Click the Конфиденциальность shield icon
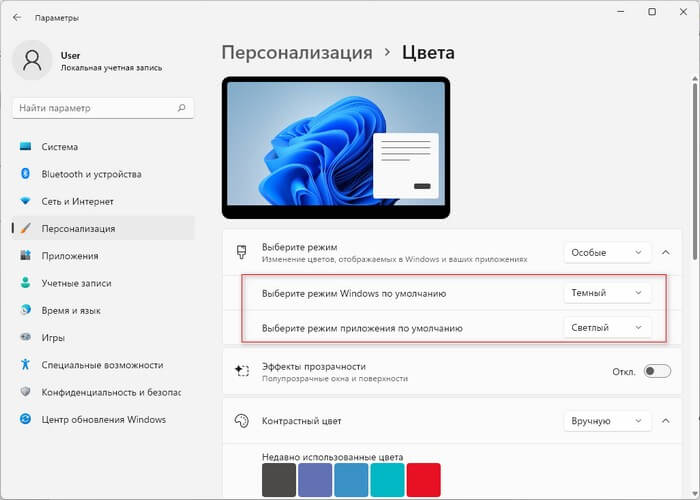This screenshot has width=700, height=500. pos(25,392)
